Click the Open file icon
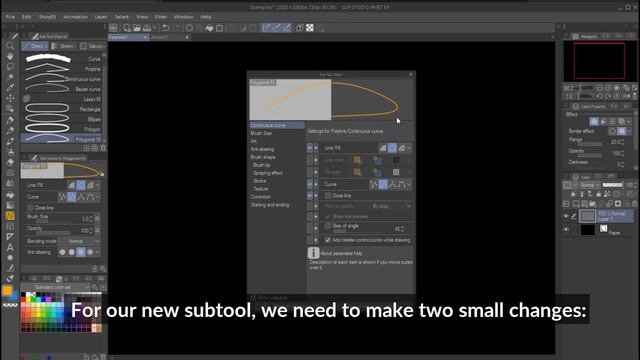Screen dimensions: 640x360 pyautogui.click(x=137, y=28)
